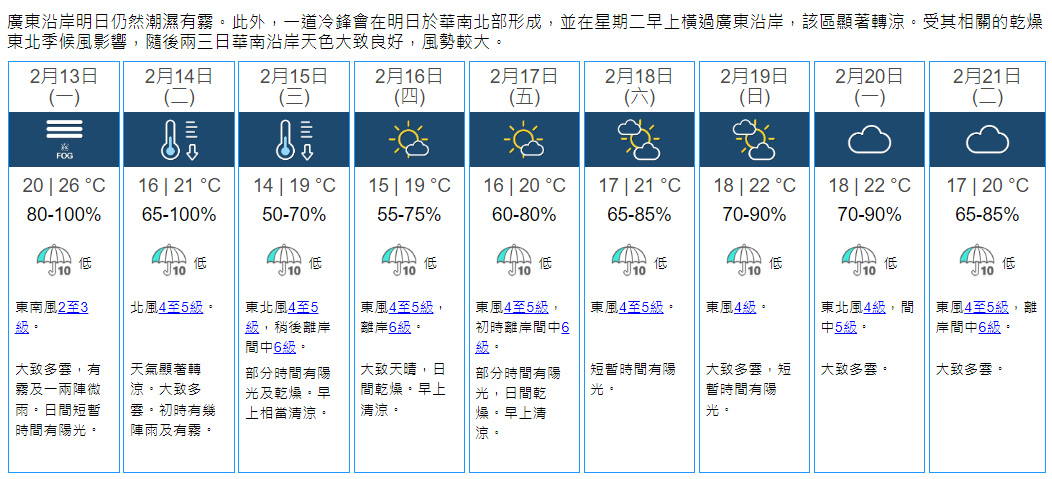This screenshot has height=479, width=1052.
Task: Click the sunny intervals icon for 2月18日
Action: 640,139
